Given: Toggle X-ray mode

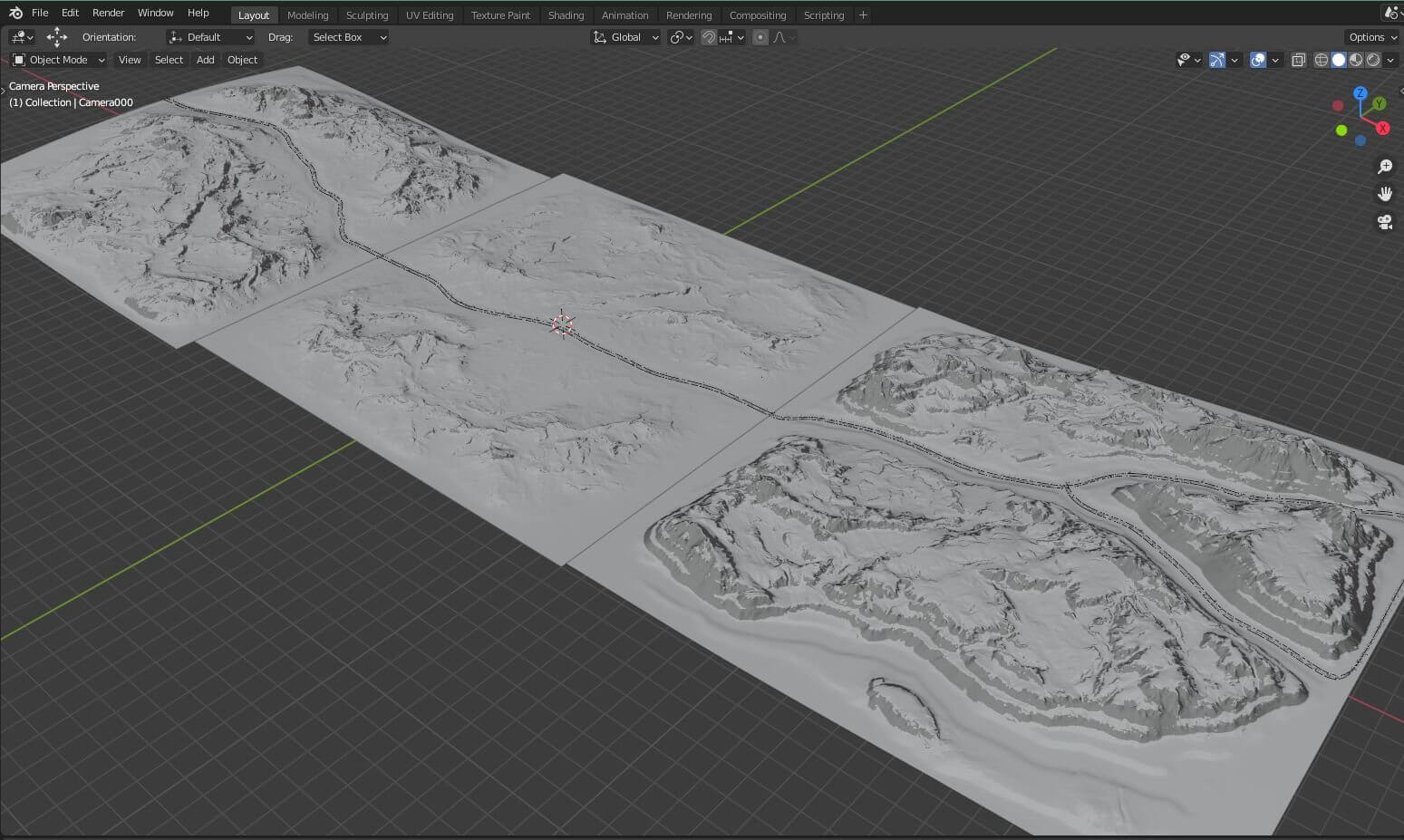Looking at the screenshot, I should pos(1298,60).
